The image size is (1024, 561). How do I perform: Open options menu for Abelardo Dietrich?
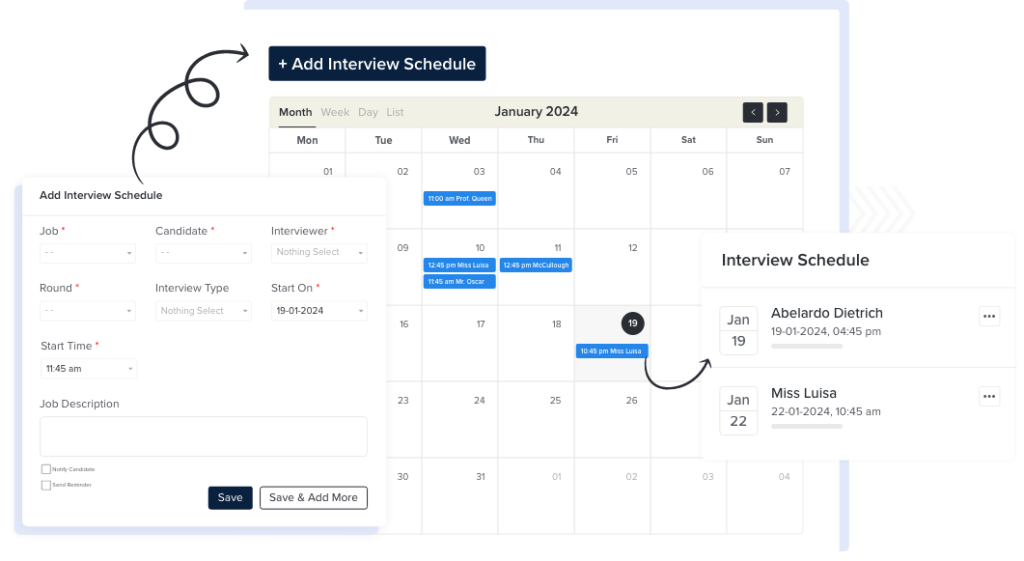(989, 316)
